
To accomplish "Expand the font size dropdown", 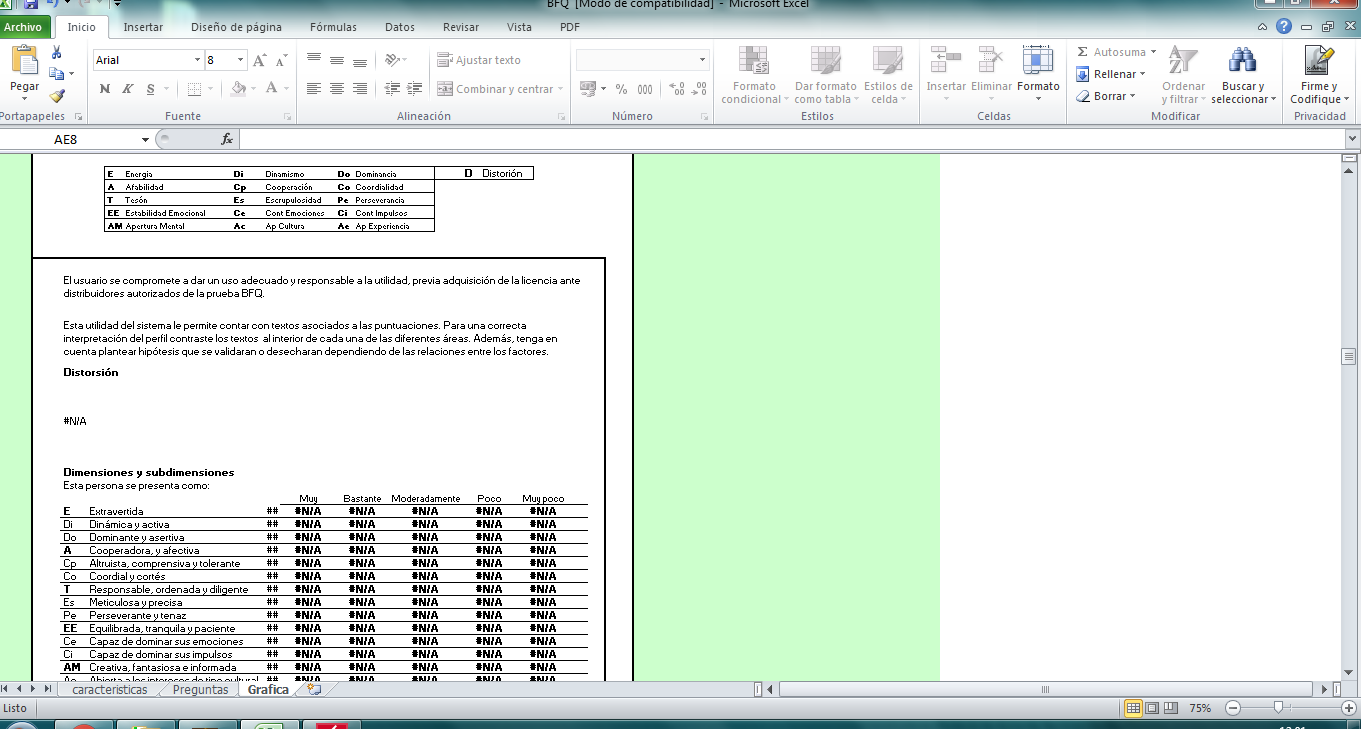I will (x=241, y=60).
